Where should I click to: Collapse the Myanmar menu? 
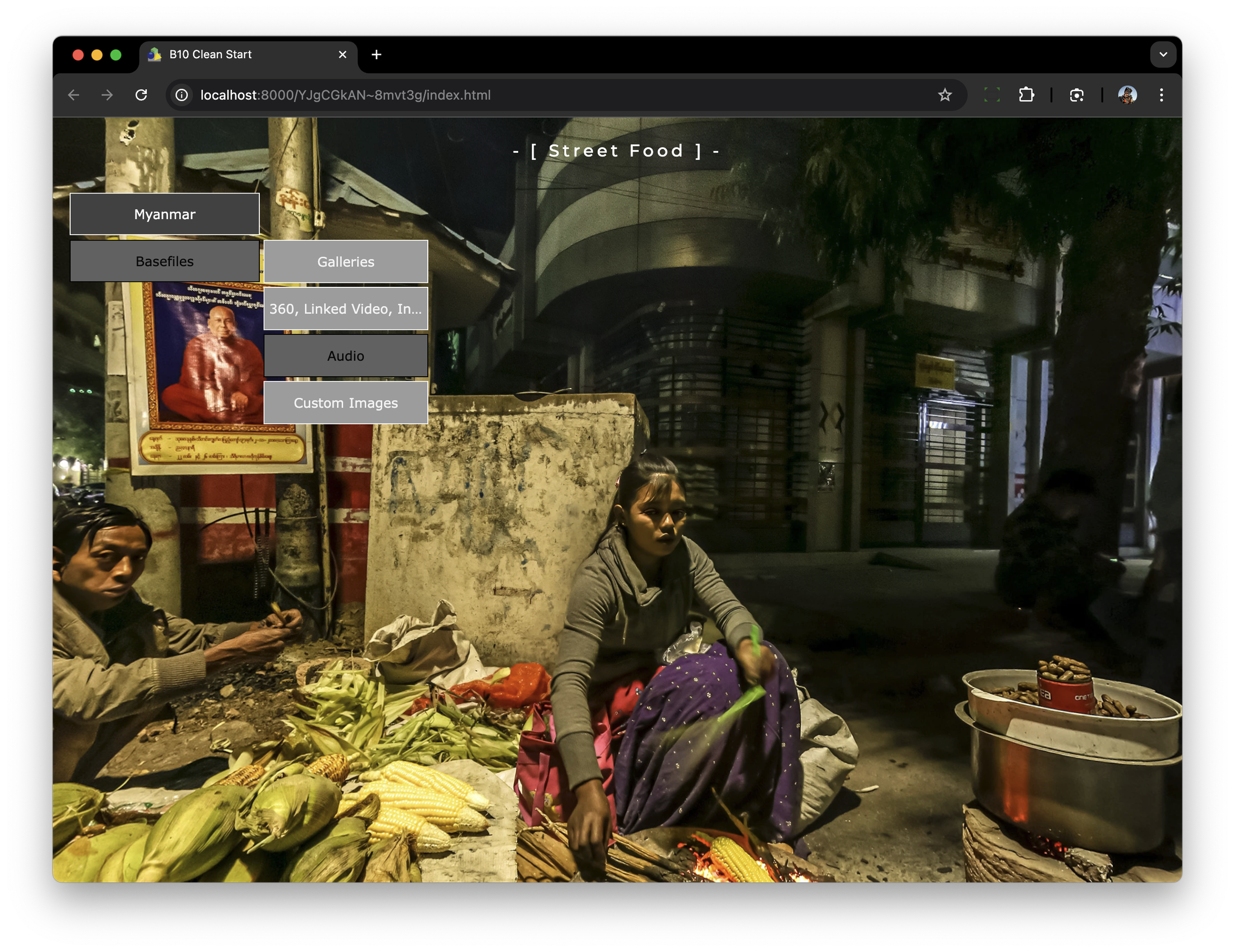tap(165, 214)
